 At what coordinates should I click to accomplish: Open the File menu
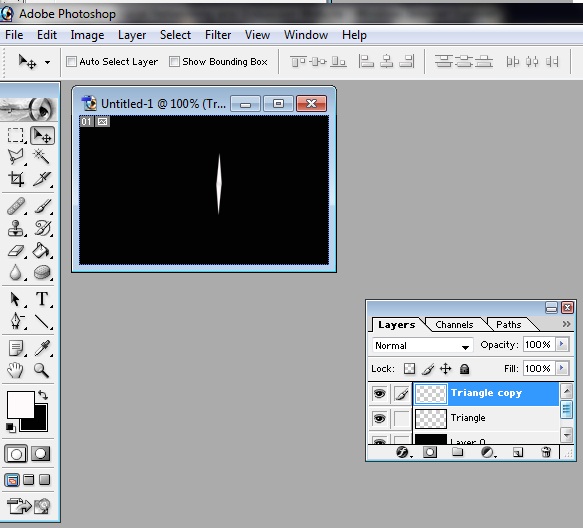[14, 35]
